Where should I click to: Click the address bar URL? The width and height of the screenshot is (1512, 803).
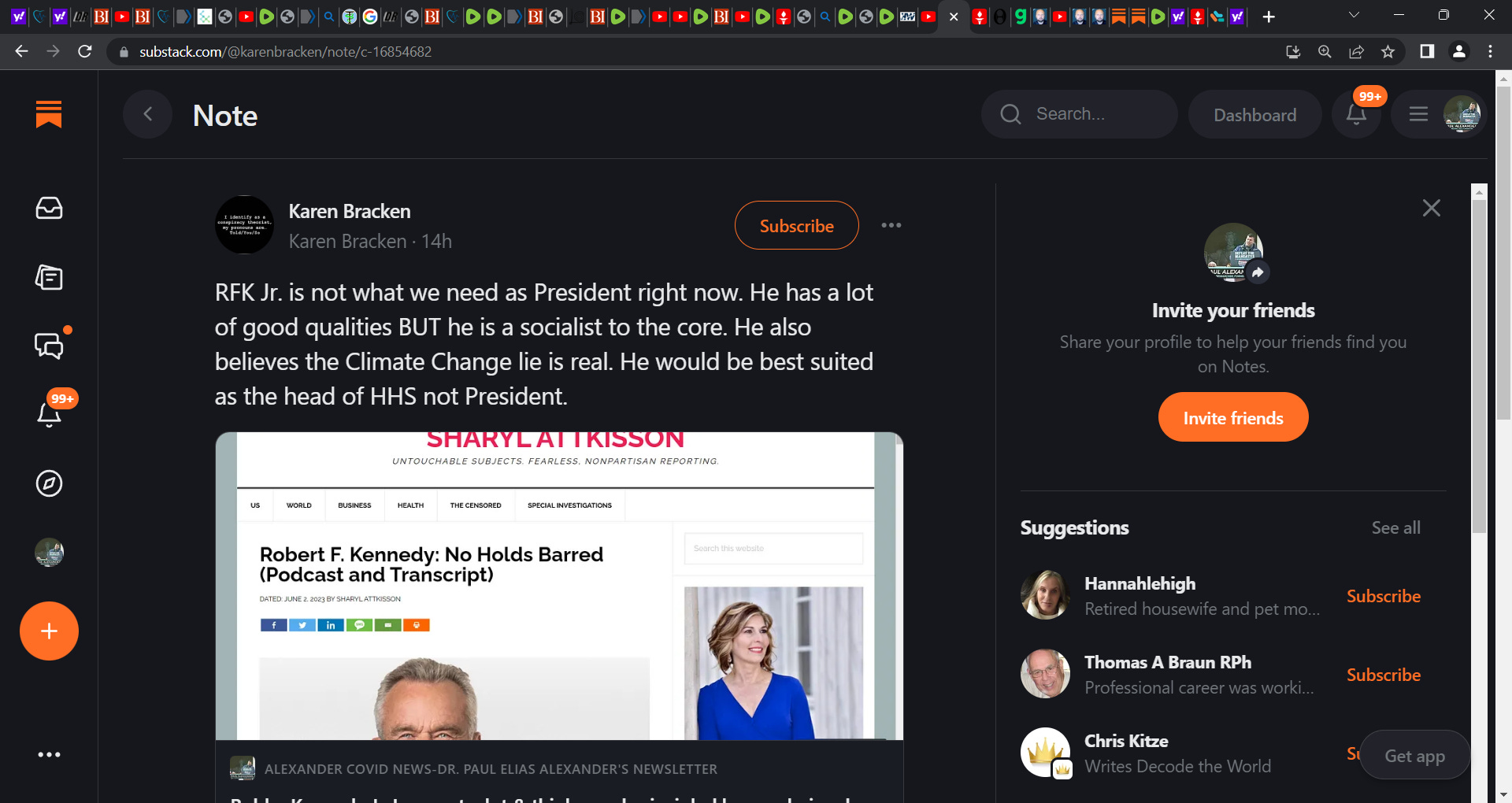click(x=285, y=52)
